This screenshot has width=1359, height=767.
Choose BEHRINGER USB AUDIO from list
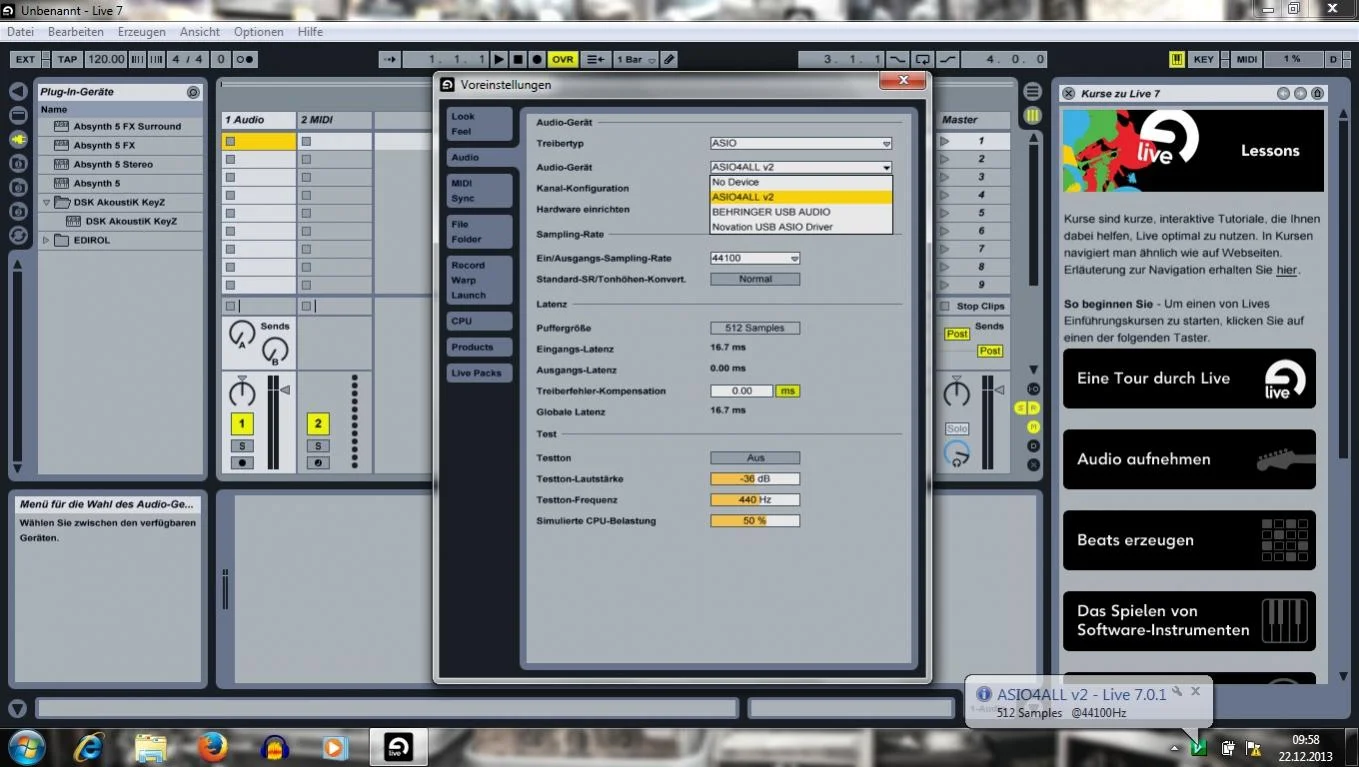pos(771,212)
